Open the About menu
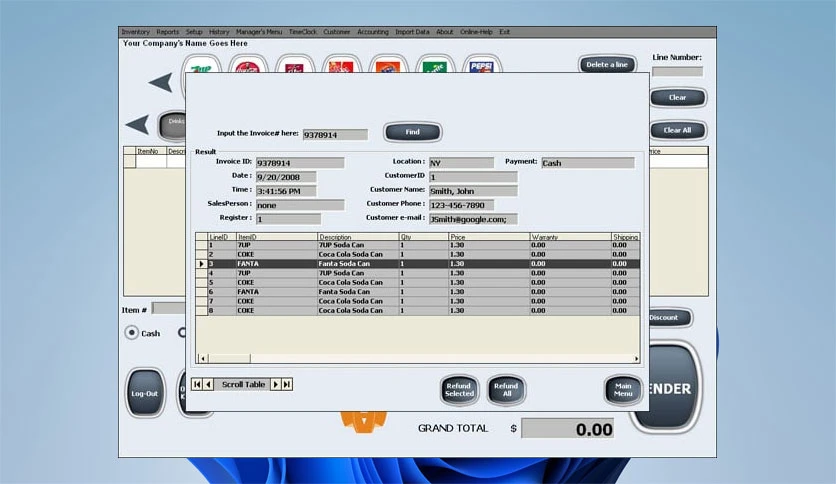The image size is (836, 484). click(445, 32)
